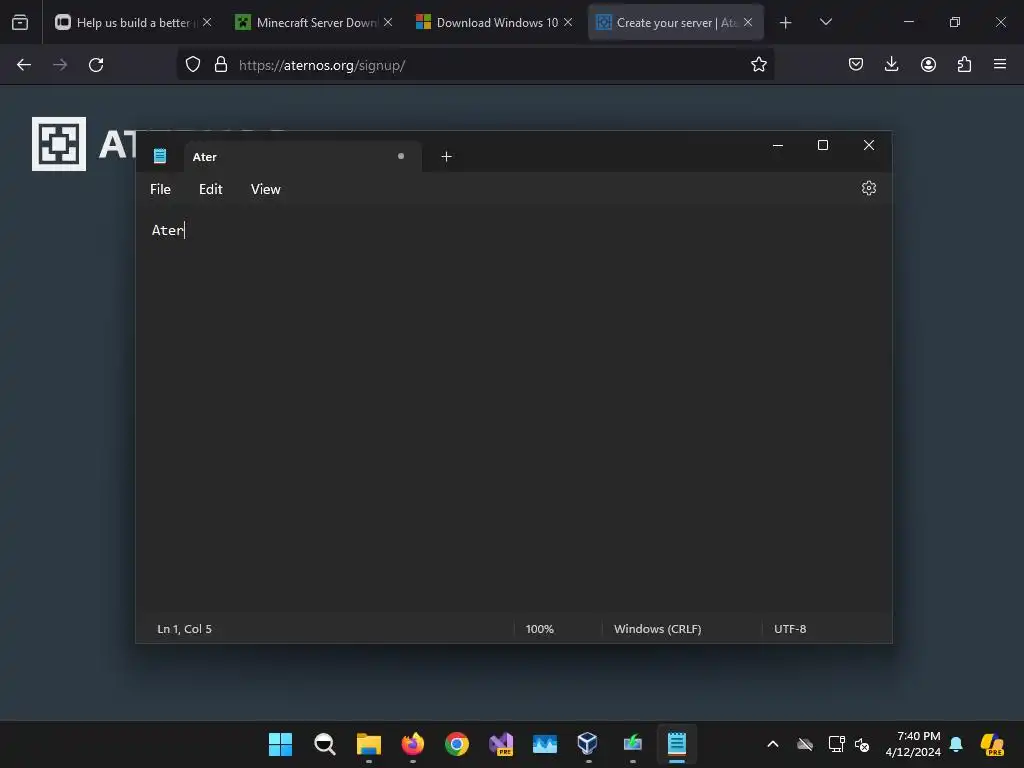Show hidden system tray icons
Image resolution: width=1024 pixels, height=768 pixels.
pyautogui.click(x=773, y=744)
